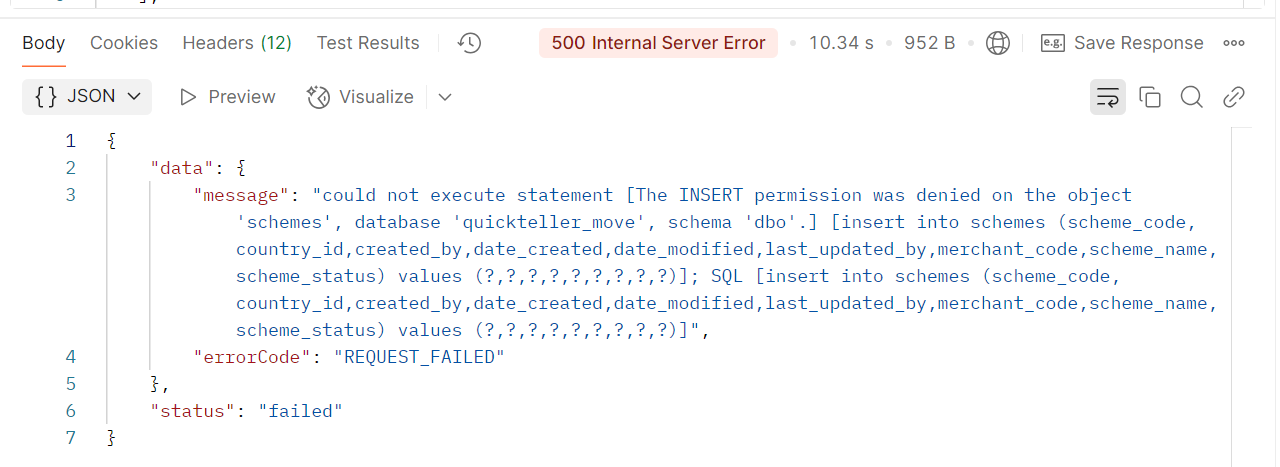Click the Visualize sparkle icon
The height and width of the screenshot is (467, 1280).
point(319,97)
